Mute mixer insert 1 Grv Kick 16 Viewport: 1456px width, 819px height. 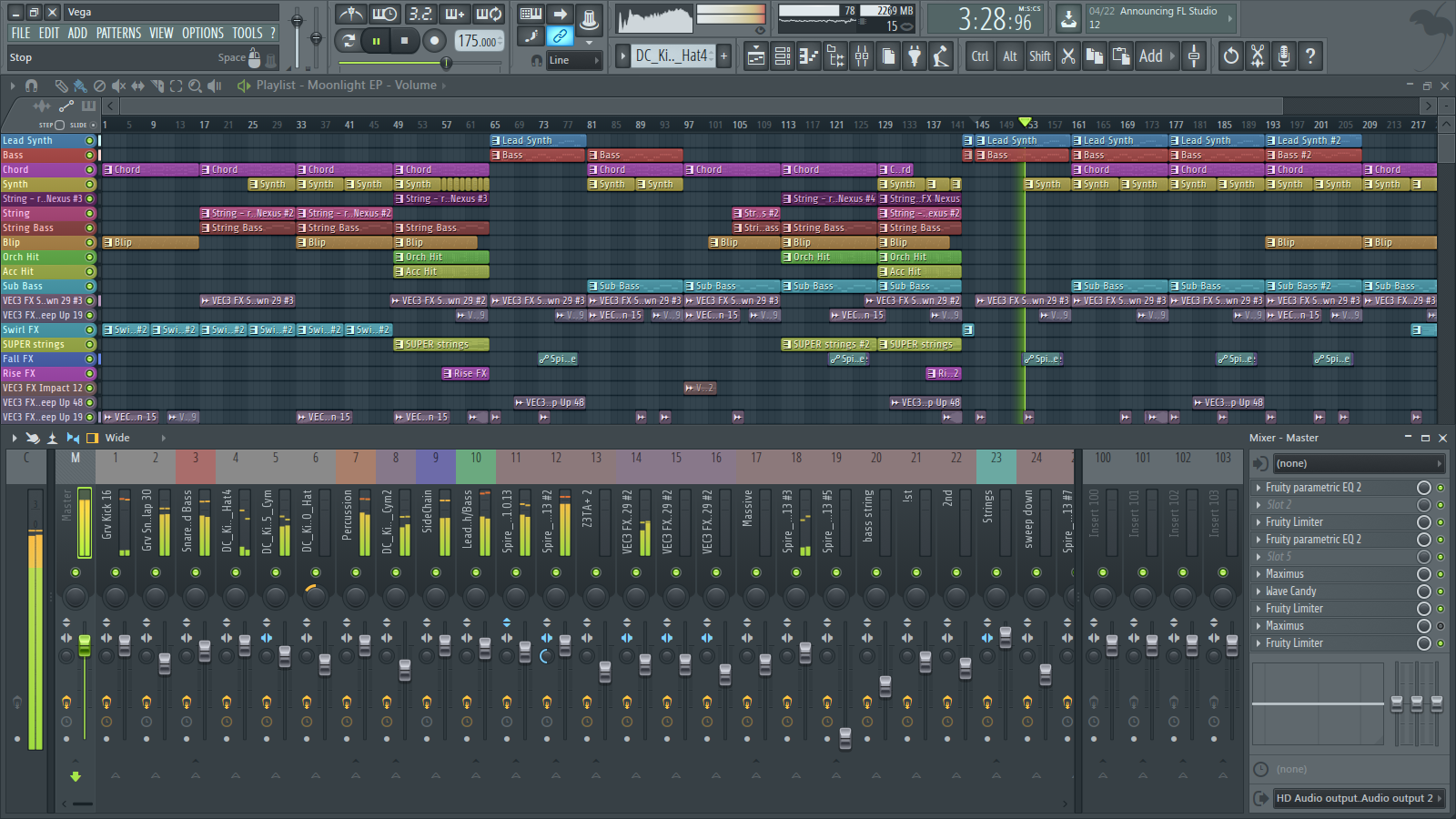(x=116, y=572)
